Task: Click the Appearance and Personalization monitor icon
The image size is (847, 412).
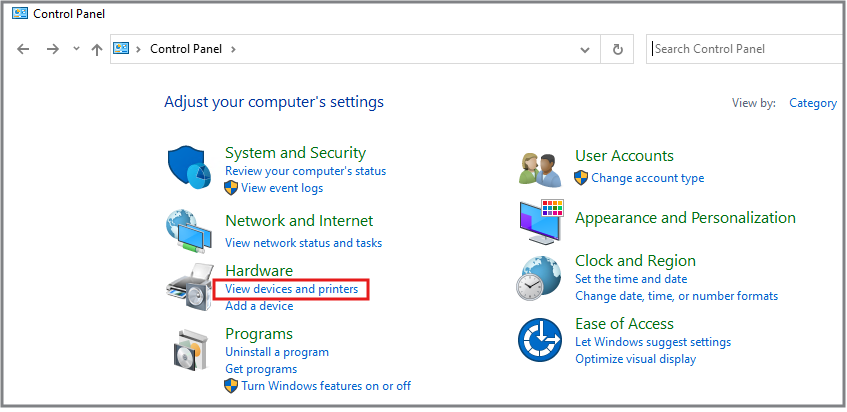Action: click(541, 221)
